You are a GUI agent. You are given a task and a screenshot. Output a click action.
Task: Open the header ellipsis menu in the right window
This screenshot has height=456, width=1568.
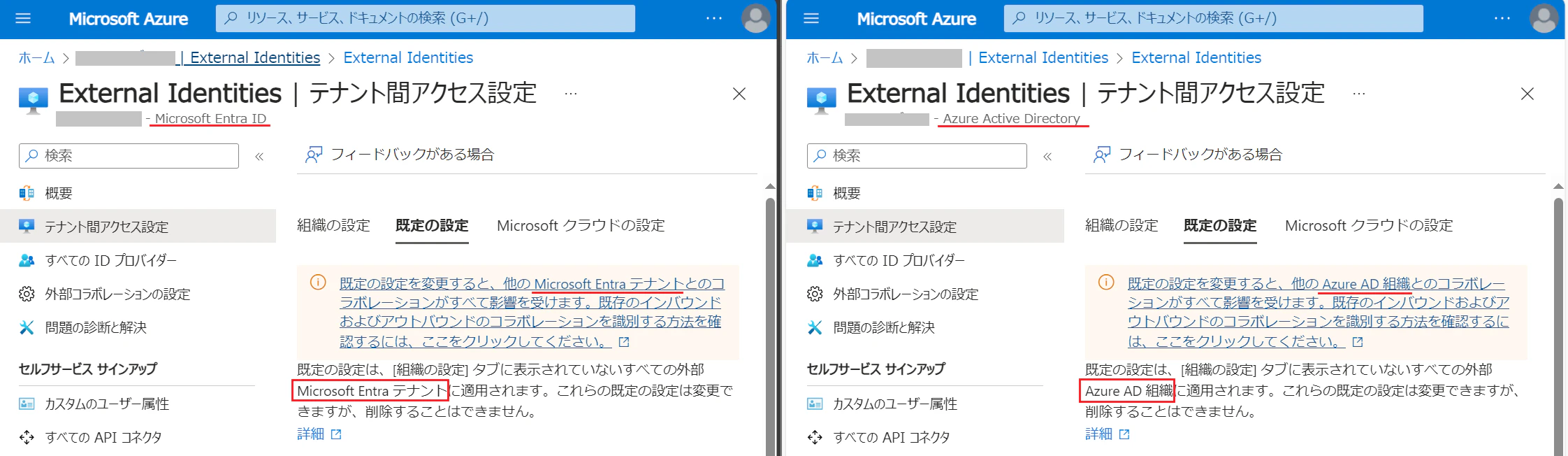point(1502,18)
